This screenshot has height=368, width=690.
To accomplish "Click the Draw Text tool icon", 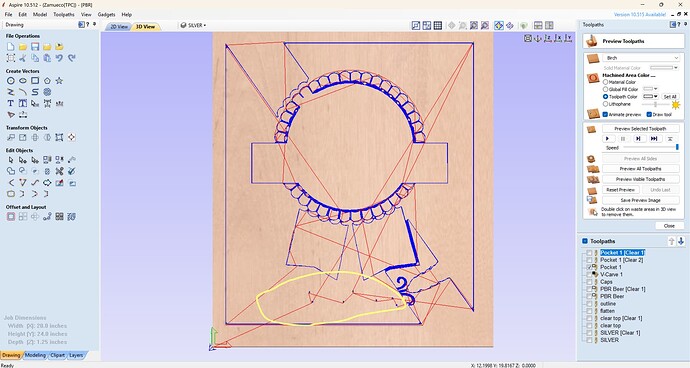I will pyautogui.click(x=11, y=103).
